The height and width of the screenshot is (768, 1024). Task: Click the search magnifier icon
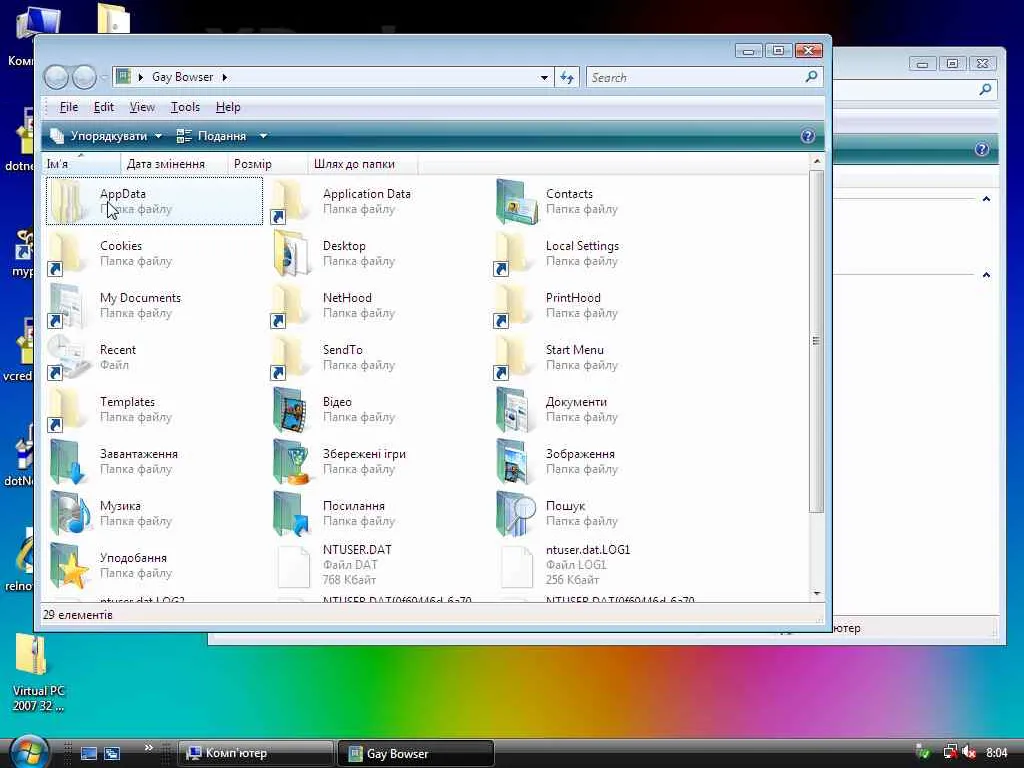[811, 77]
